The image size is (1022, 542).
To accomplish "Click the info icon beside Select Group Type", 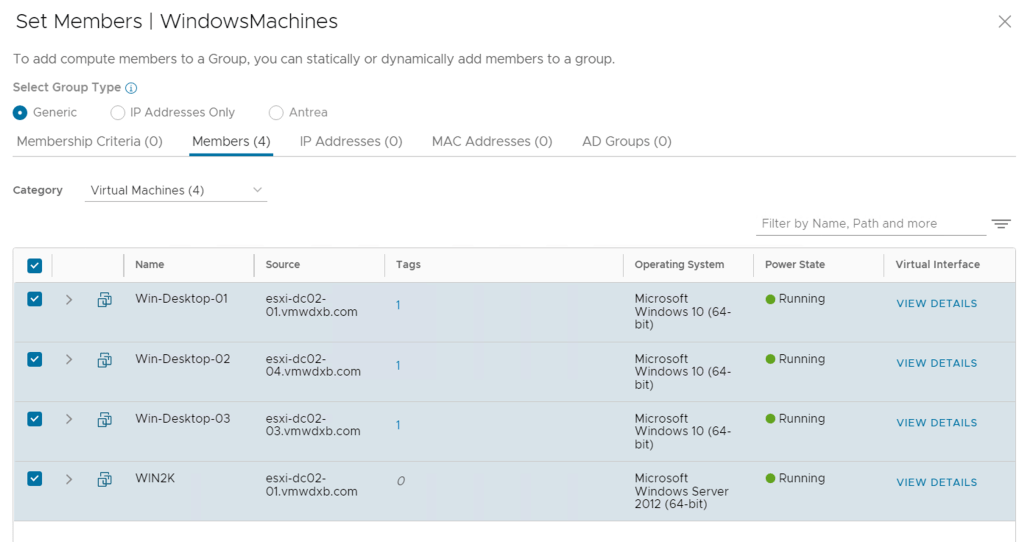I will (131, 88).
